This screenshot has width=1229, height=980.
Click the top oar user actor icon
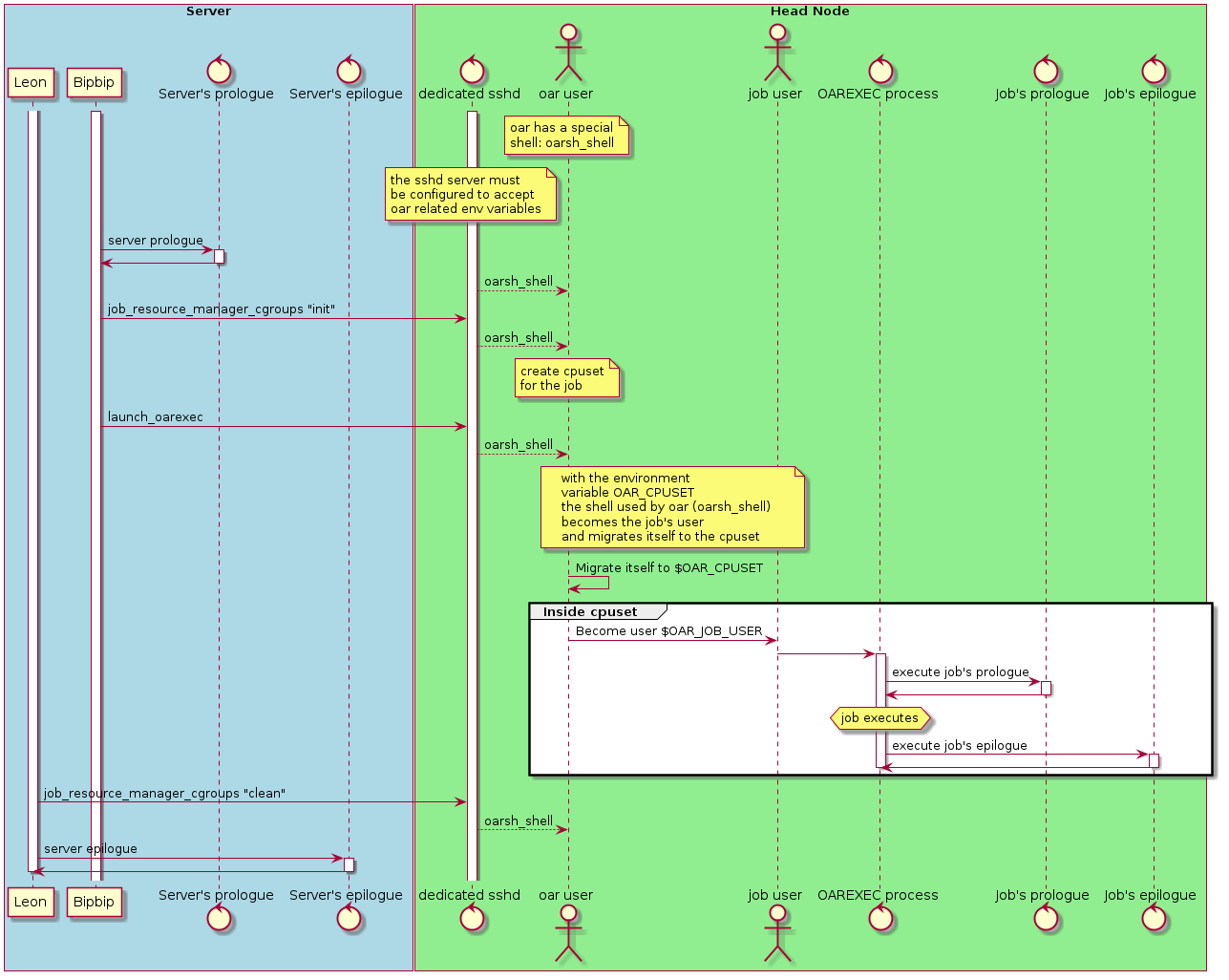point(568,53)
